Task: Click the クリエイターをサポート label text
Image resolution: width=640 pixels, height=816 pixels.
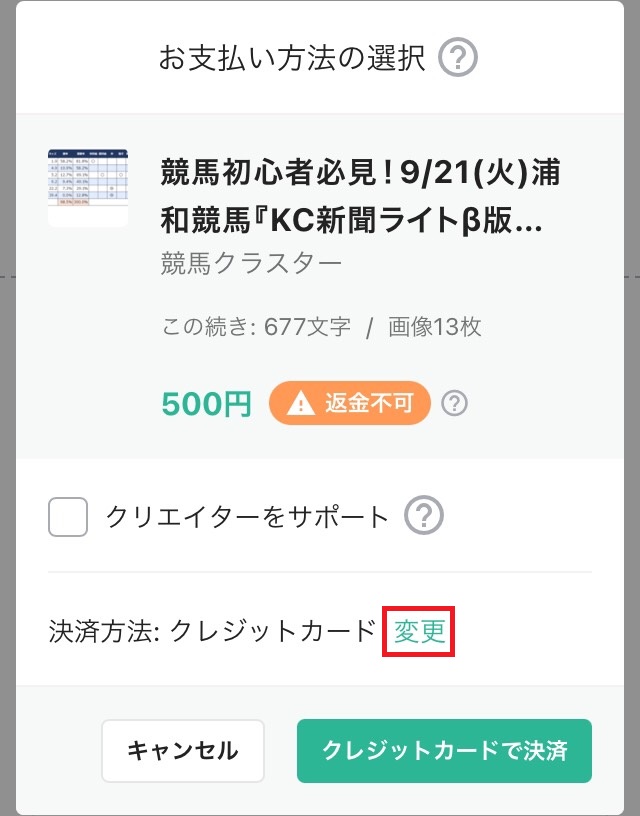Action: (247, 517)
